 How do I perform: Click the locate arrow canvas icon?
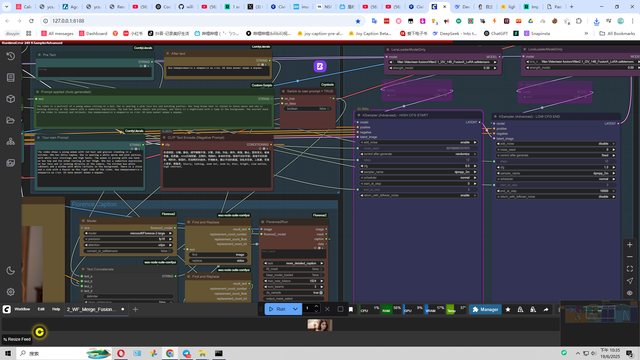pos(630,281)
